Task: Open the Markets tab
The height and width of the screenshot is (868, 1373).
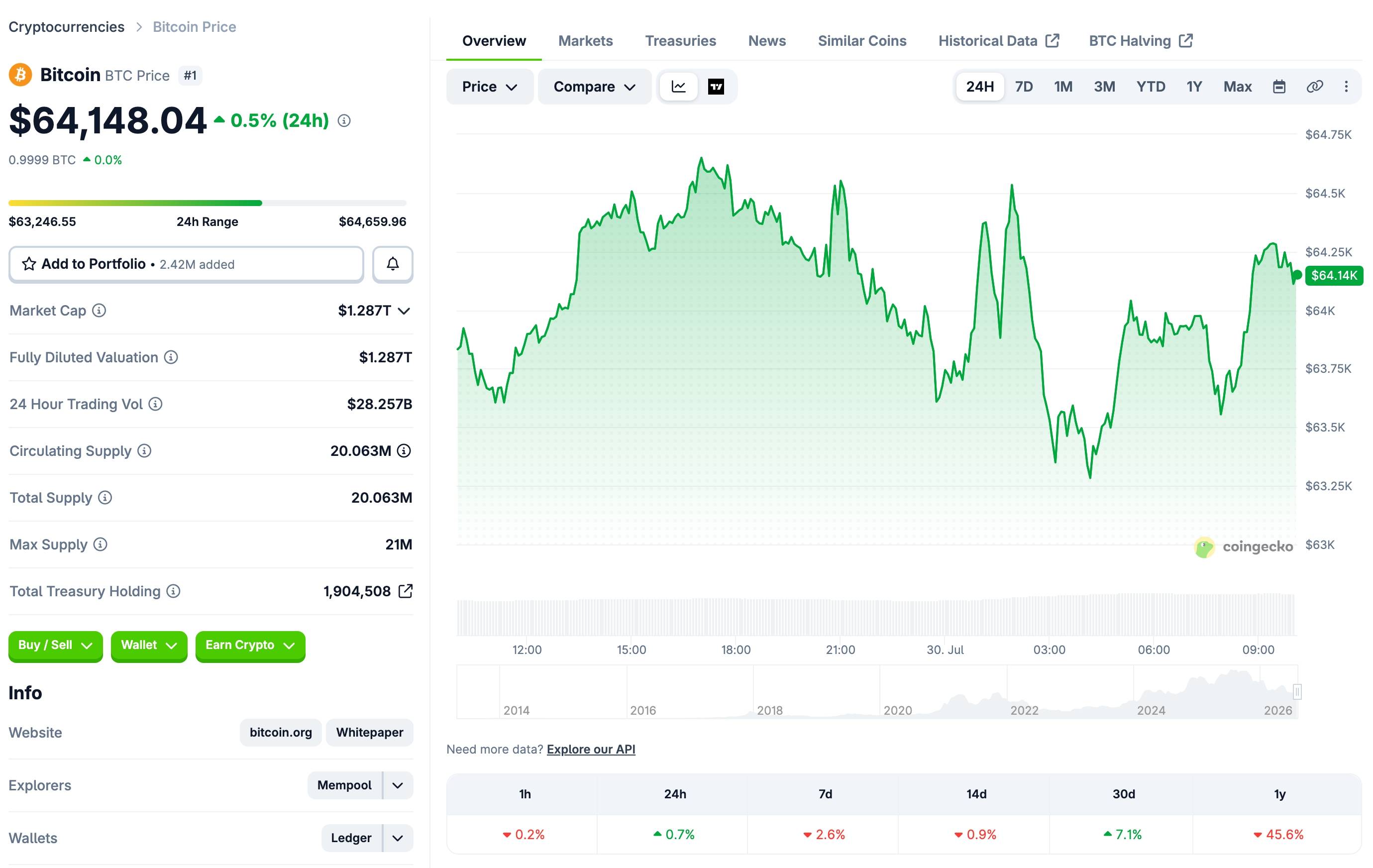Action: click(585, 41)
